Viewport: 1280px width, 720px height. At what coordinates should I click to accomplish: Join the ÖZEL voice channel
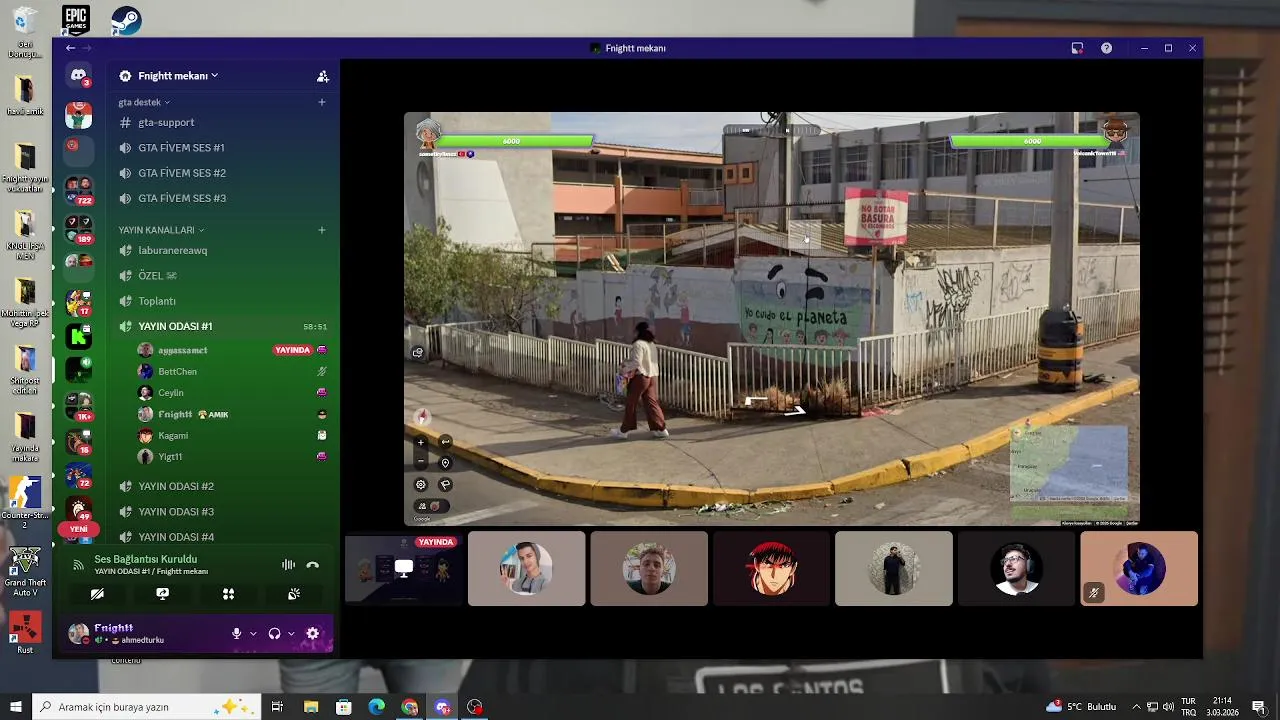tap(222, 275)
